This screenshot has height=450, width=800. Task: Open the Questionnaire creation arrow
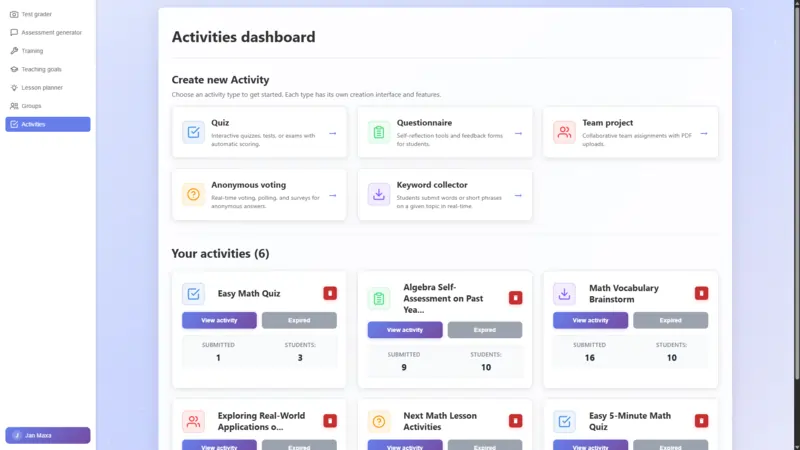[518, 133]
